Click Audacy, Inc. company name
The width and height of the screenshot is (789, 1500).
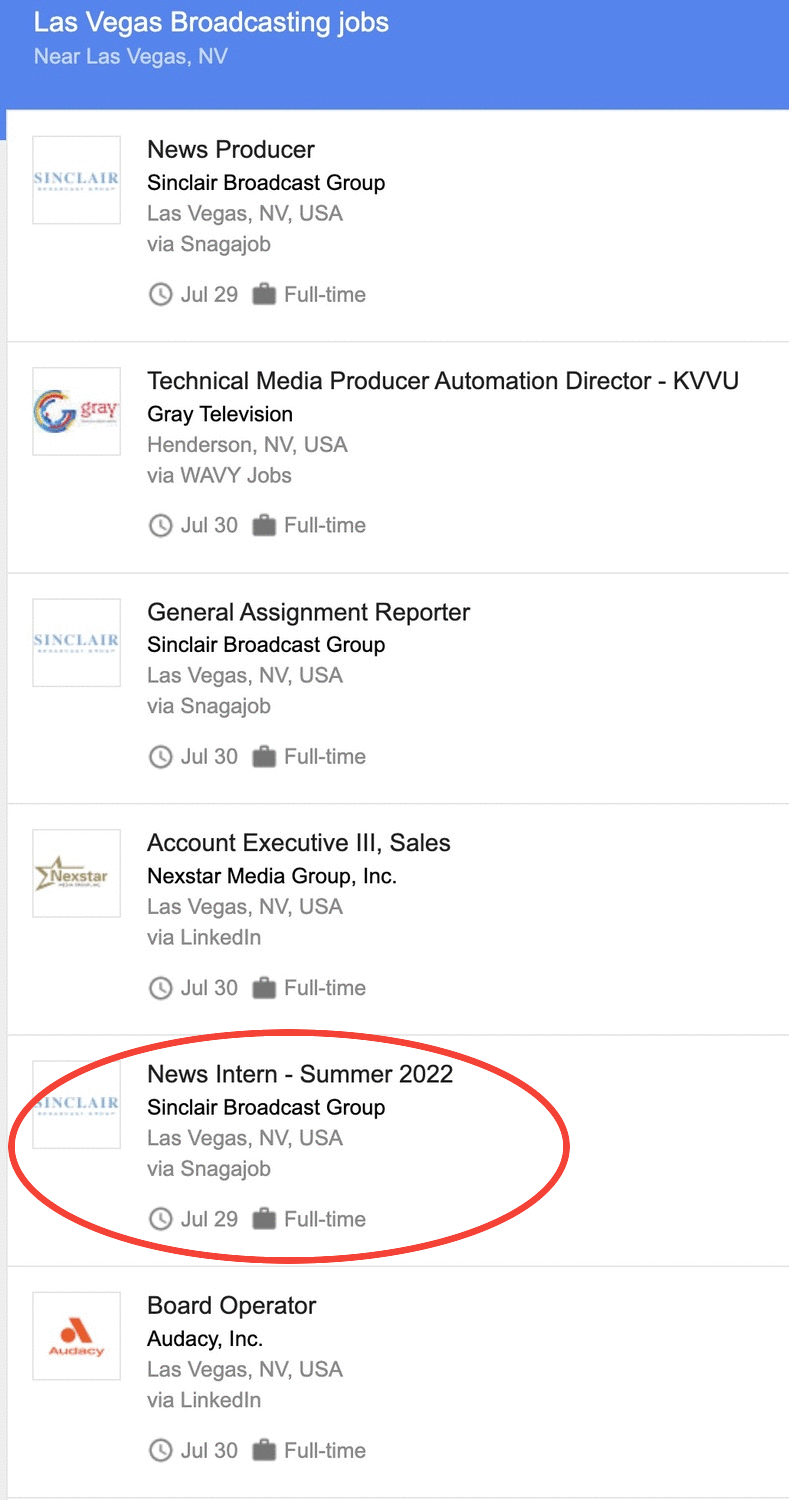205,1338
